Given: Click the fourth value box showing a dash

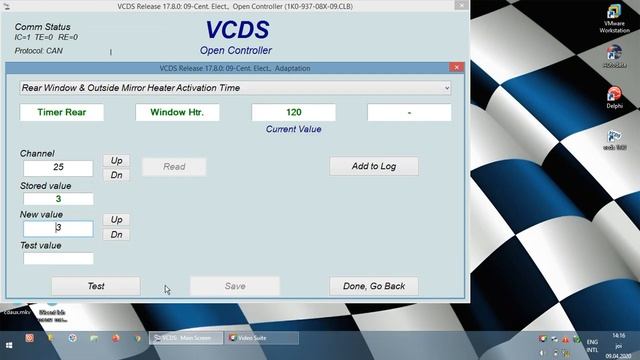Looking at the screenshot, I should [x=409, y=112].
